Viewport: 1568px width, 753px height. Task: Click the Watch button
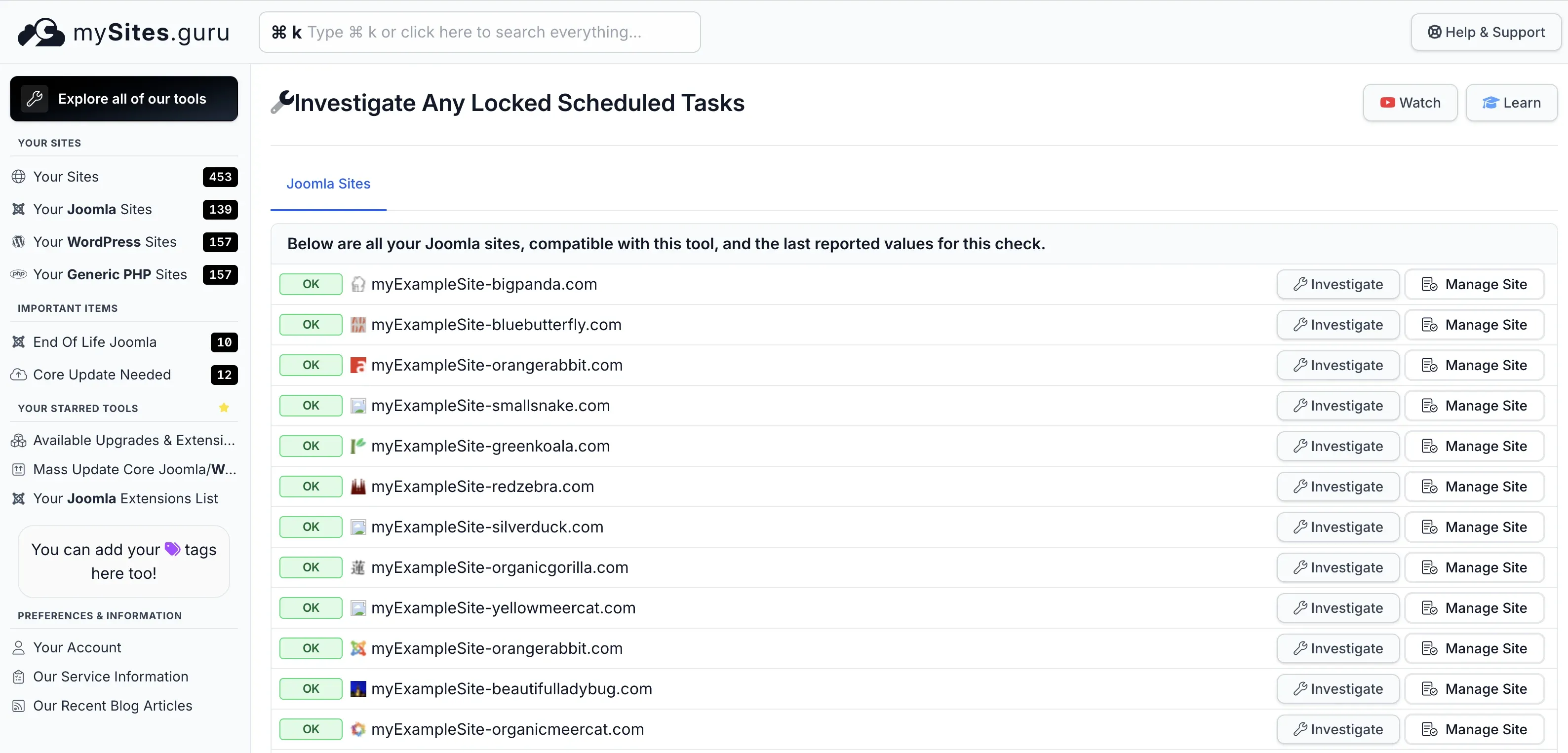click(x=1410, y=102)
